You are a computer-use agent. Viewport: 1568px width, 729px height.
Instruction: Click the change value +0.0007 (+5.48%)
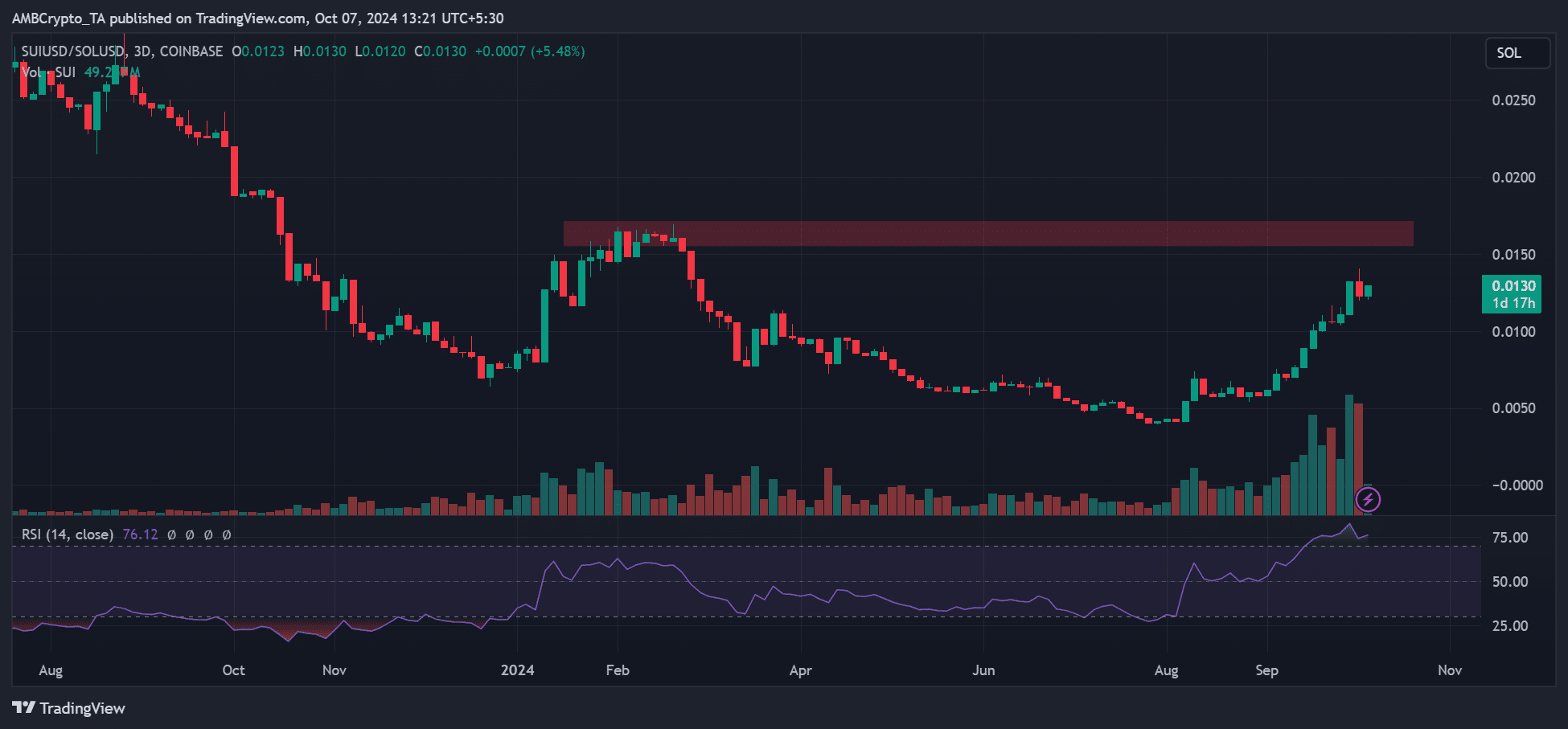(x=530, y=51)
